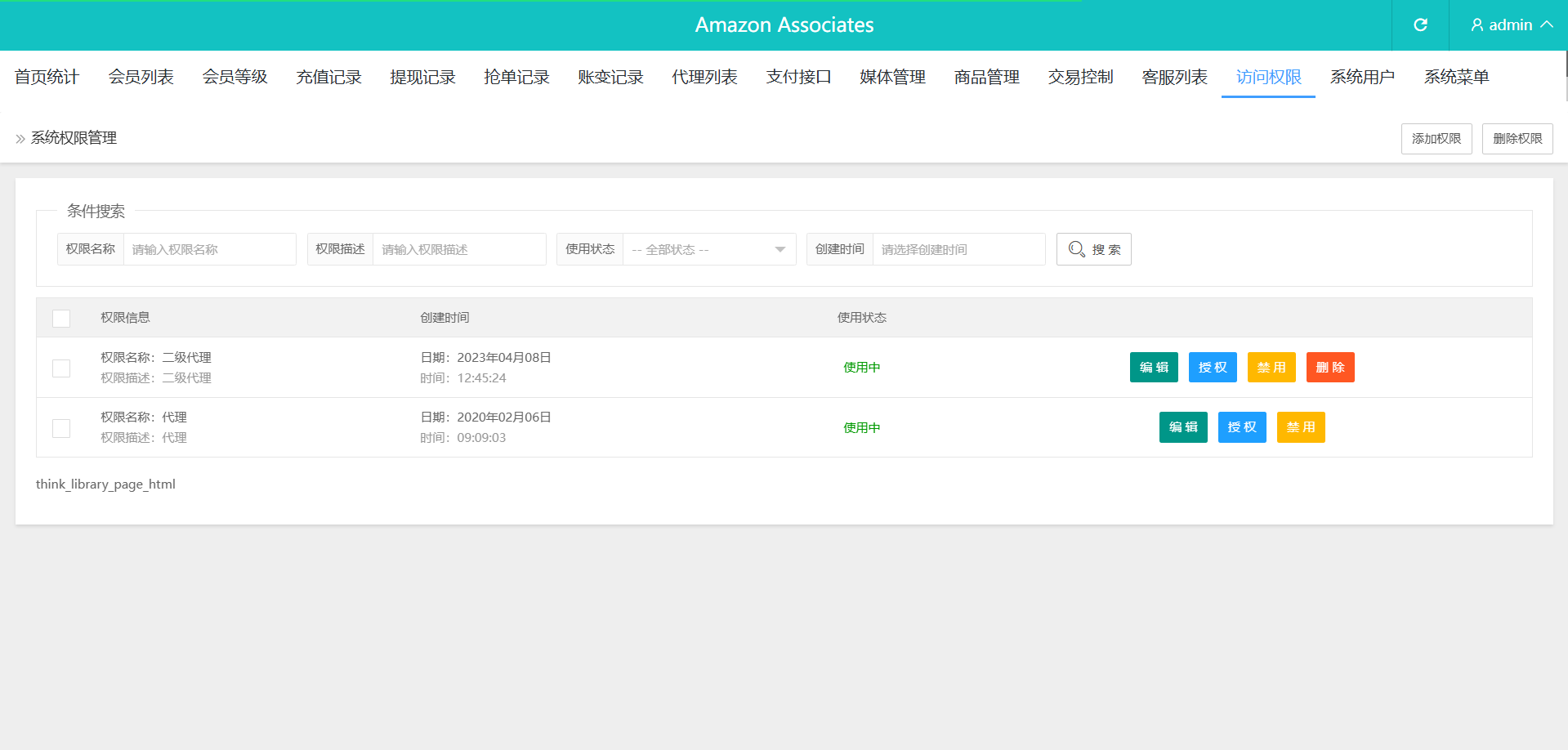Screen dimensions: 1568x750
Task: Click 禁用 button for the 代理 row
Action: click(x=1300, y=427)
